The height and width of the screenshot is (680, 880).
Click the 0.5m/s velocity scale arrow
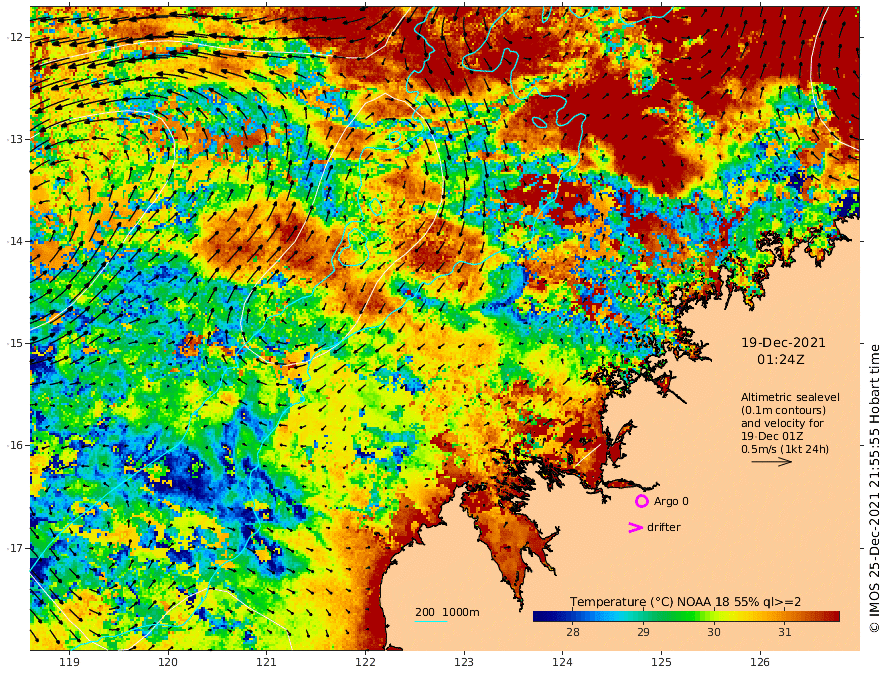click(771, 462)
